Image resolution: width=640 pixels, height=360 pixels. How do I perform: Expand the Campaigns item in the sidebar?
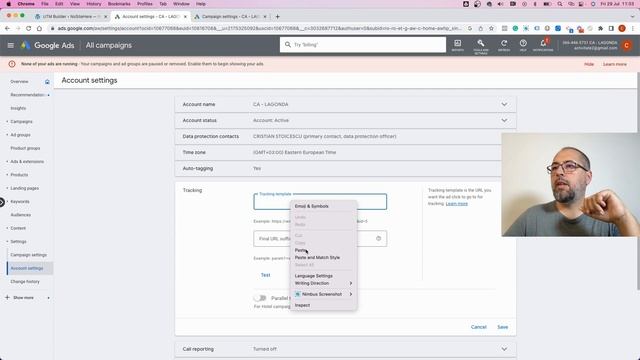7,122
